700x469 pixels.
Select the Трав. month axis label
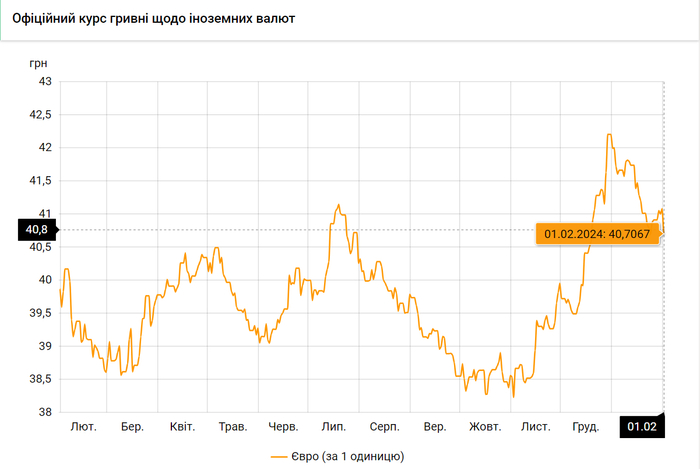[233, 427]
